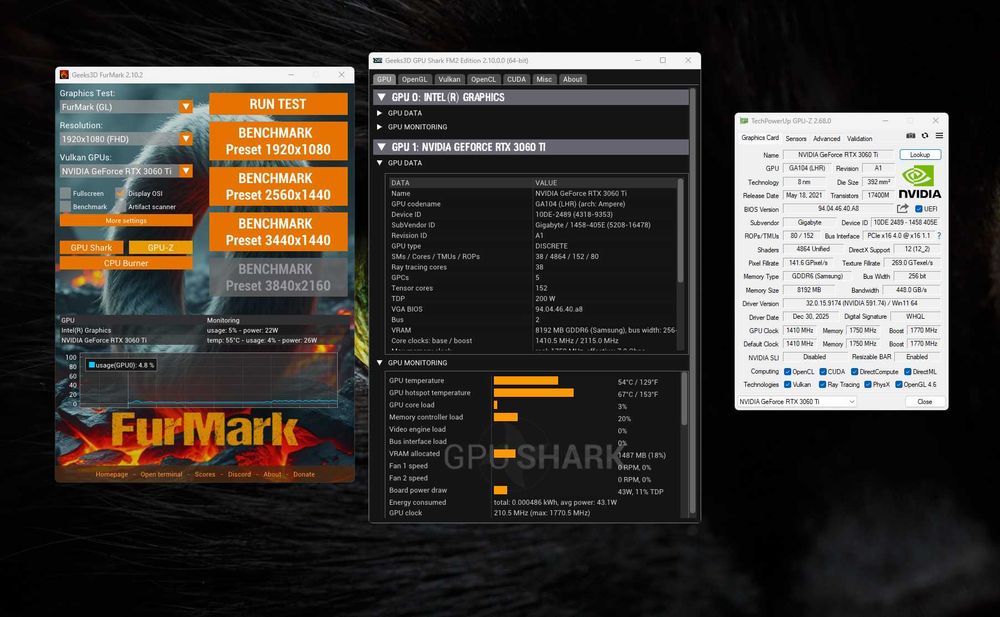Open the Scores link in FurMark
1000x617 pixels.
point(205,474)
